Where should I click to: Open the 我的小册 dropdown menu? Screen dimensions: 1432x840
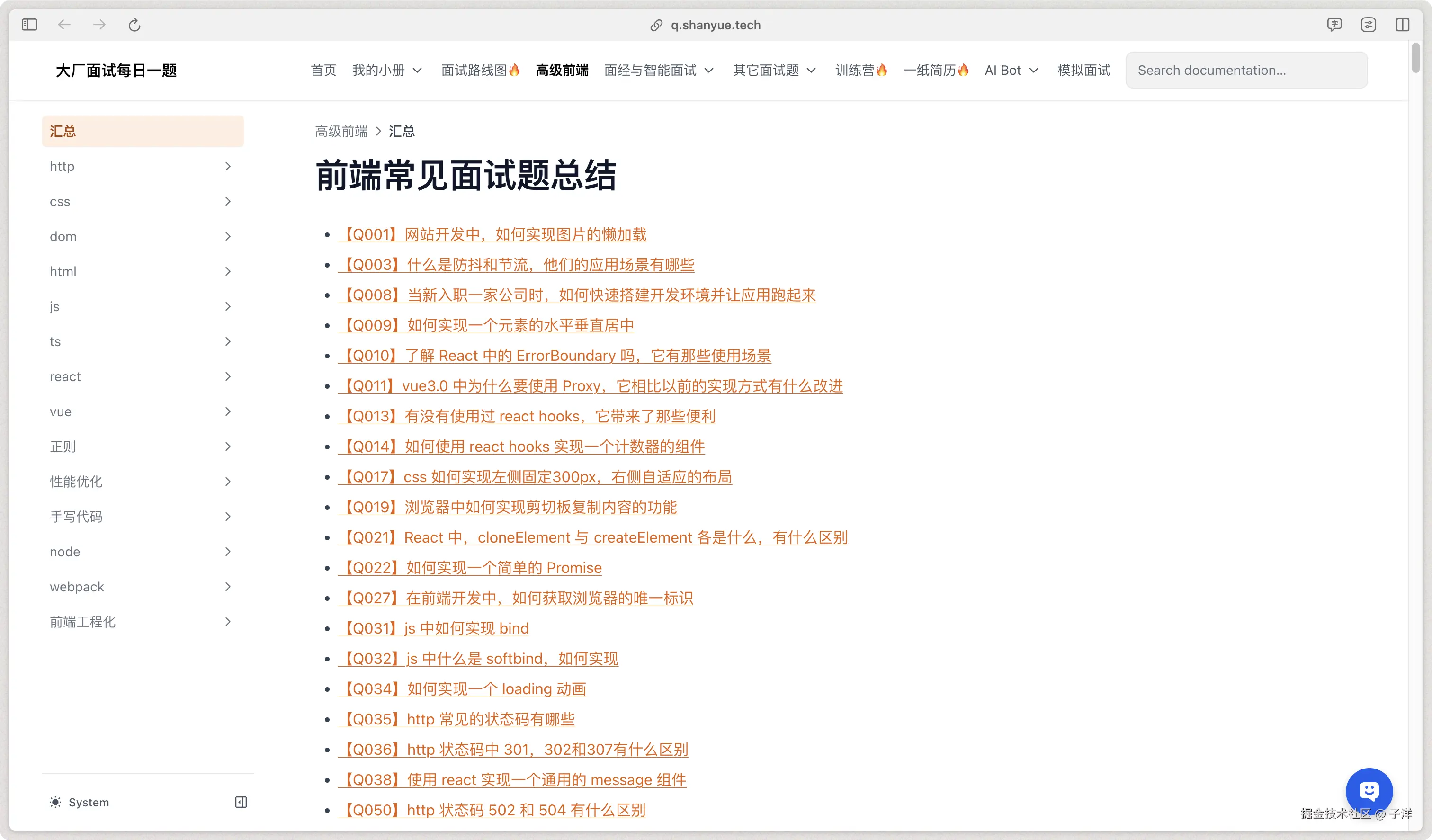click(386, 71)
